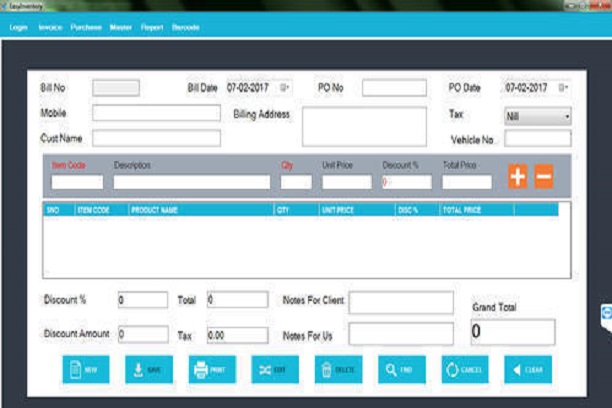The image size is (612, 408).
Task: Click the Item Code entry field
Action: [x=77, y=182]
